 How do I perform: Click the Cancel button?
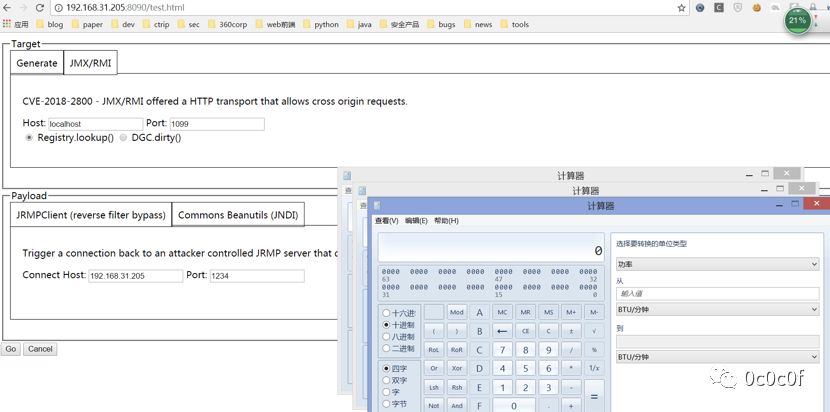click(x=40, y=349)
